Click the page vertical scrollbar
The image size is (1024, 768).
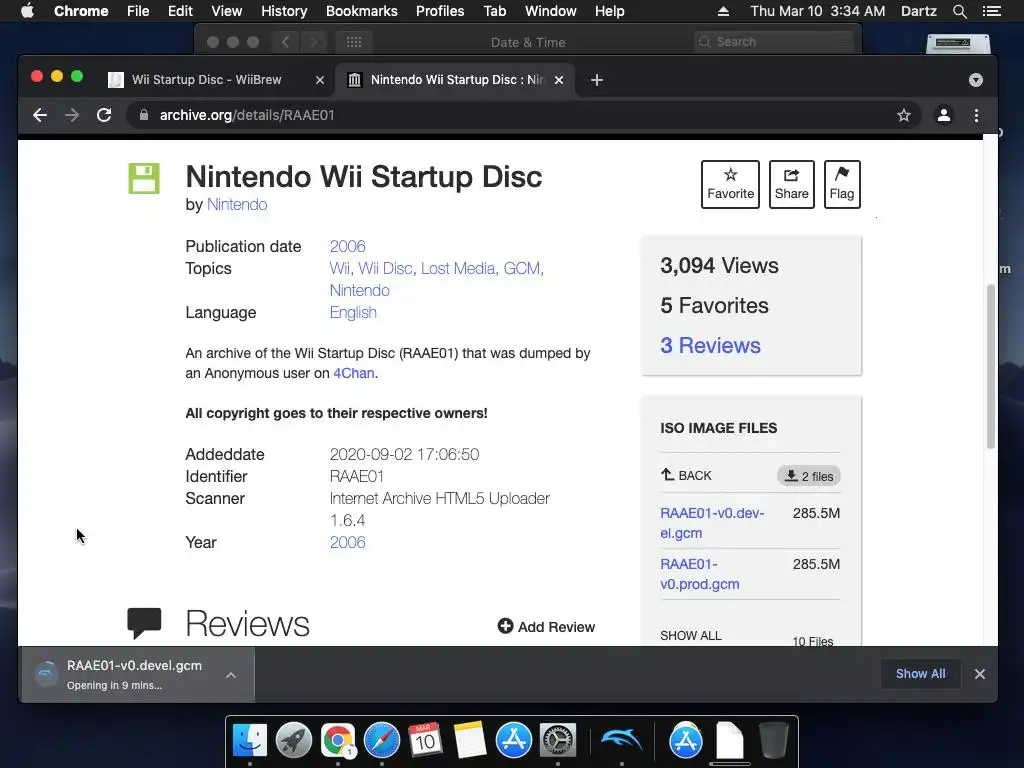tap(991, 367)
